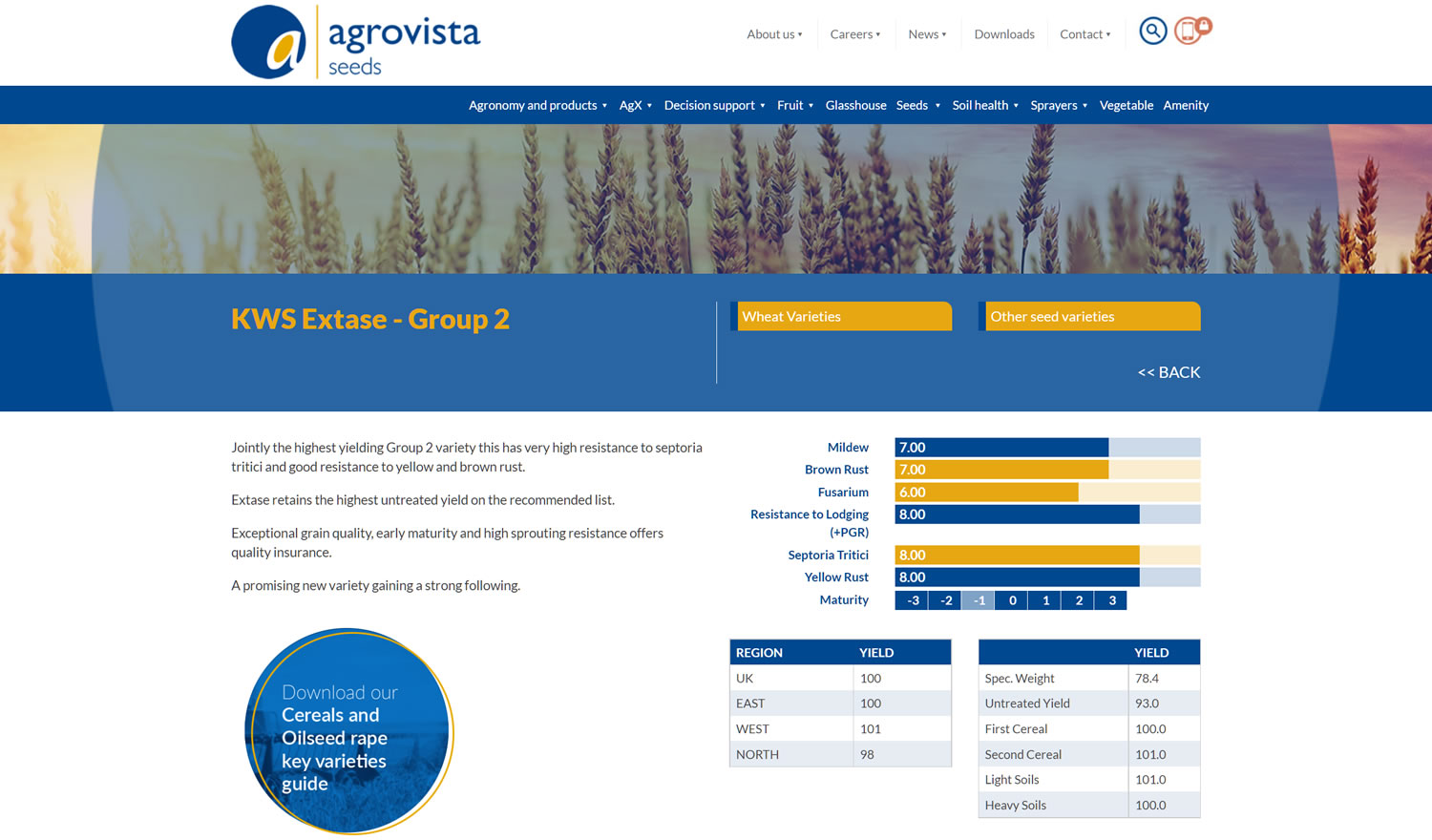Open the Decision support menu
The width and height of the screenshot is (1432, 840).
(x=714, y=105)
